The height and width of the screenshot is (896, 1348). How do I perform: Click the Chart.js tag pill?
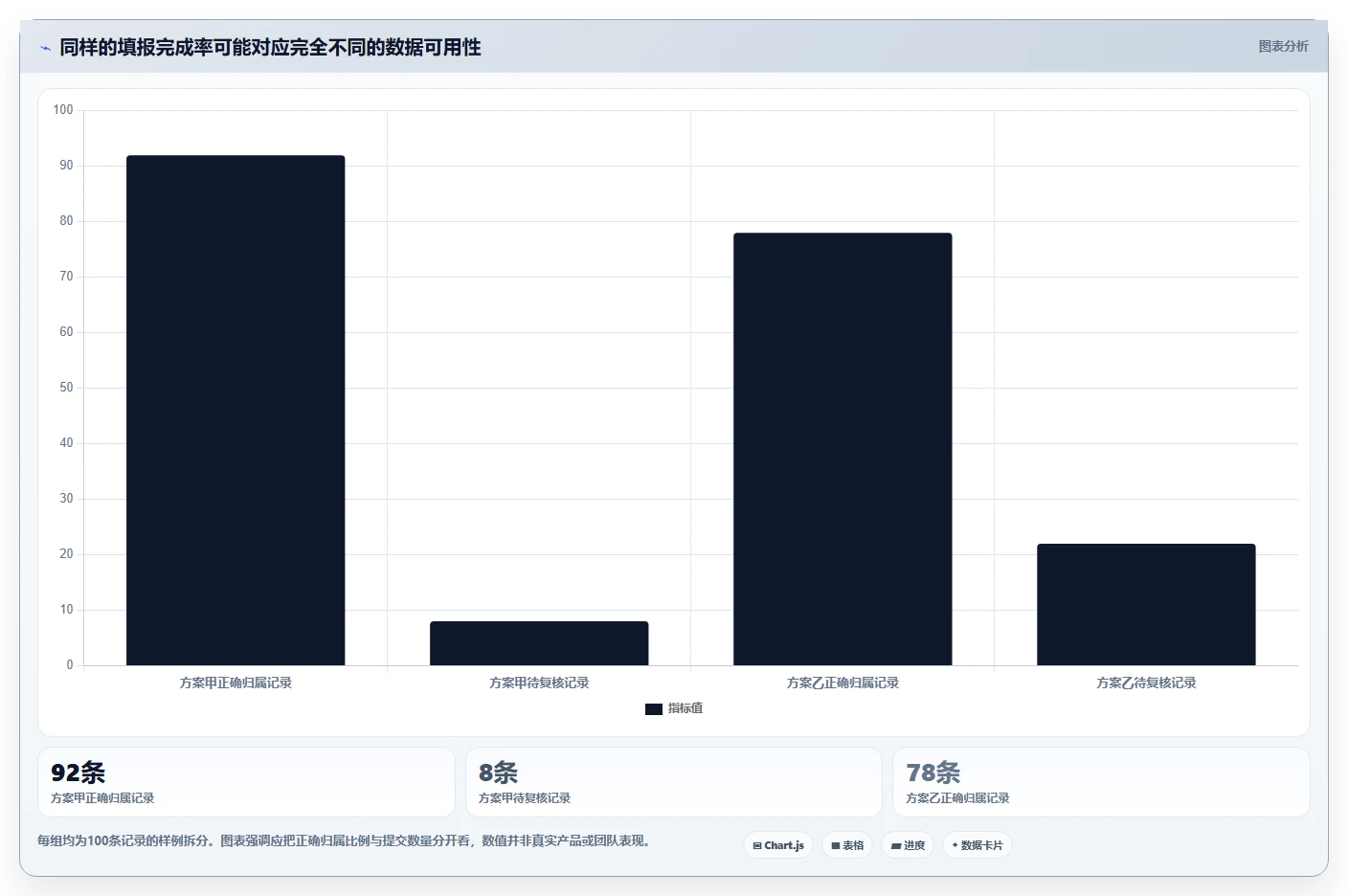(x=778, y=845)
